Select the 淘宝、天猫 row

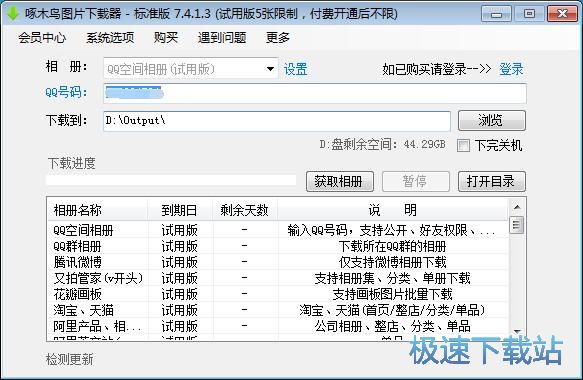278,310
